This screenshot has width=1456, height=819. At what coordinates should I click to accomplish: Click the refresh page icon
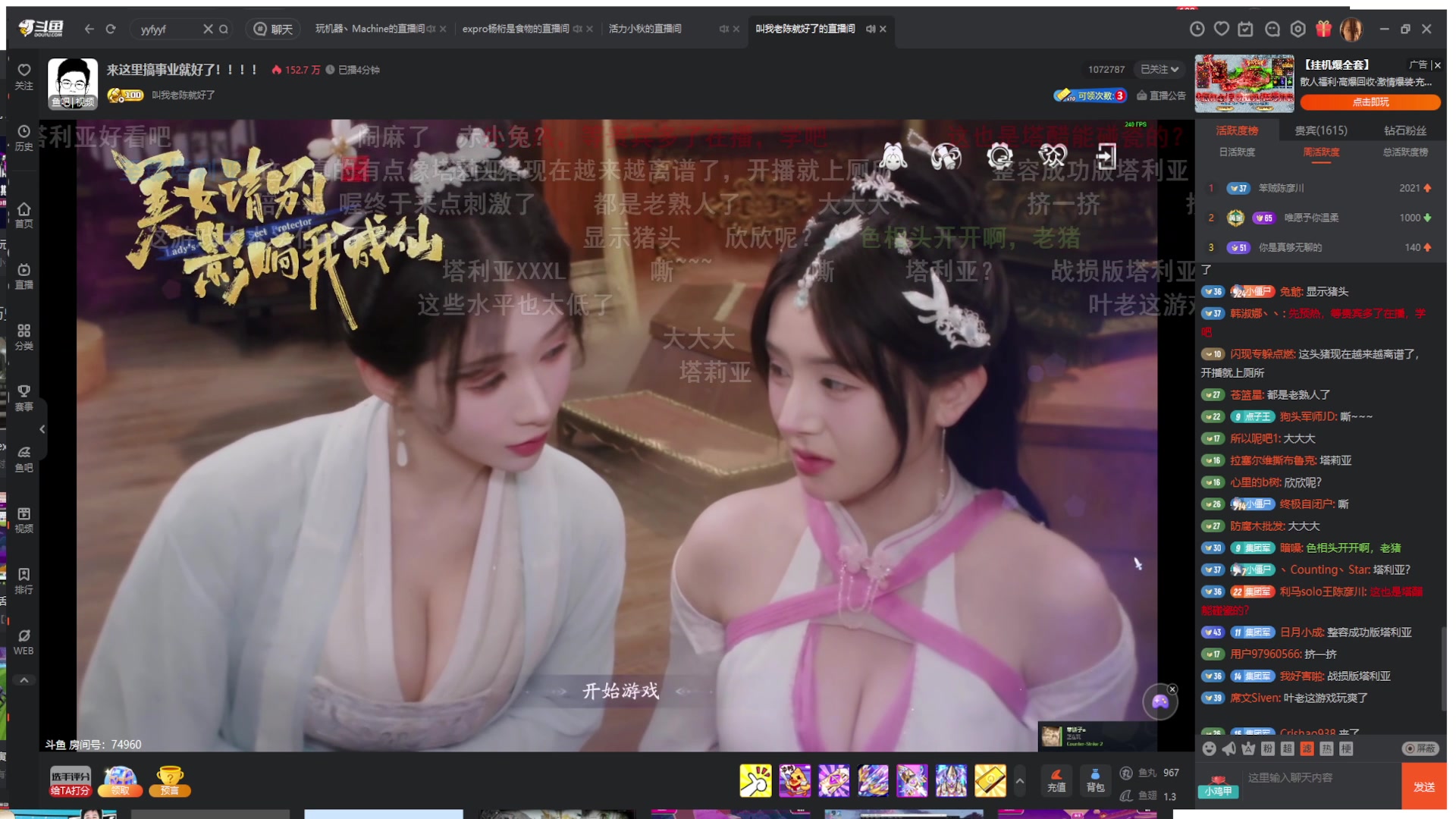point(111,29)
